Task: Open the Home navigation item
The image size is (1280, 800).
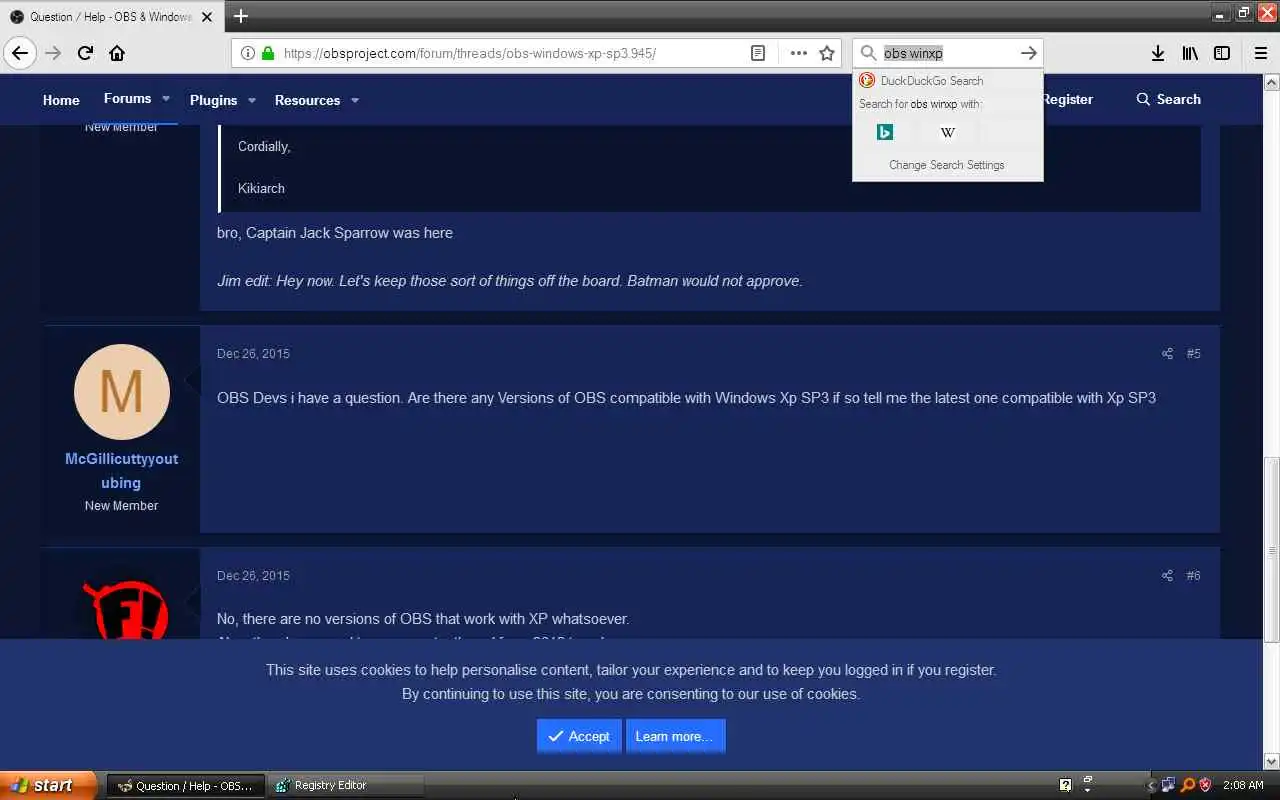Action: click(x=61, y=100)
